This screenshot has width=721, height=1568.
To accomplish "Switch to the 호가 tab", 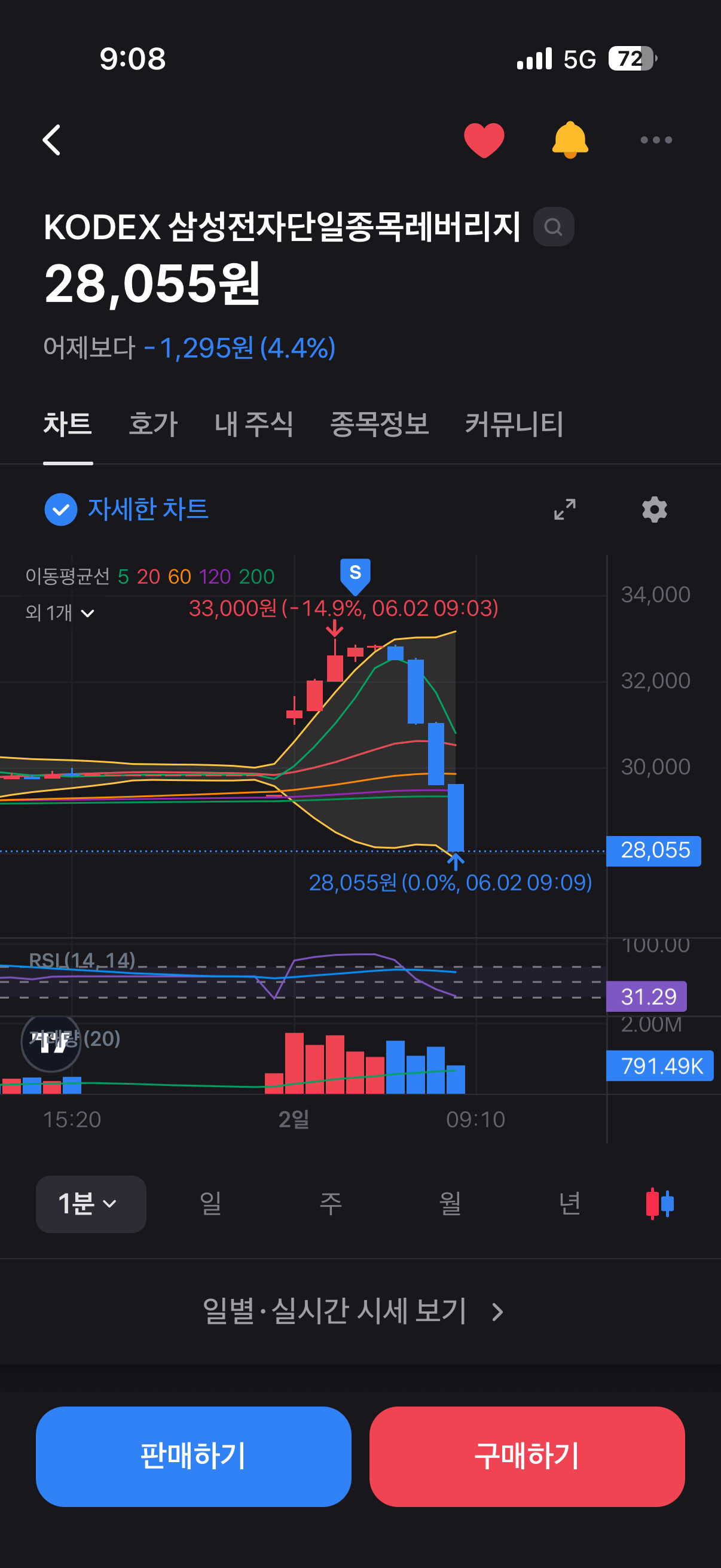I will [152, 424].
